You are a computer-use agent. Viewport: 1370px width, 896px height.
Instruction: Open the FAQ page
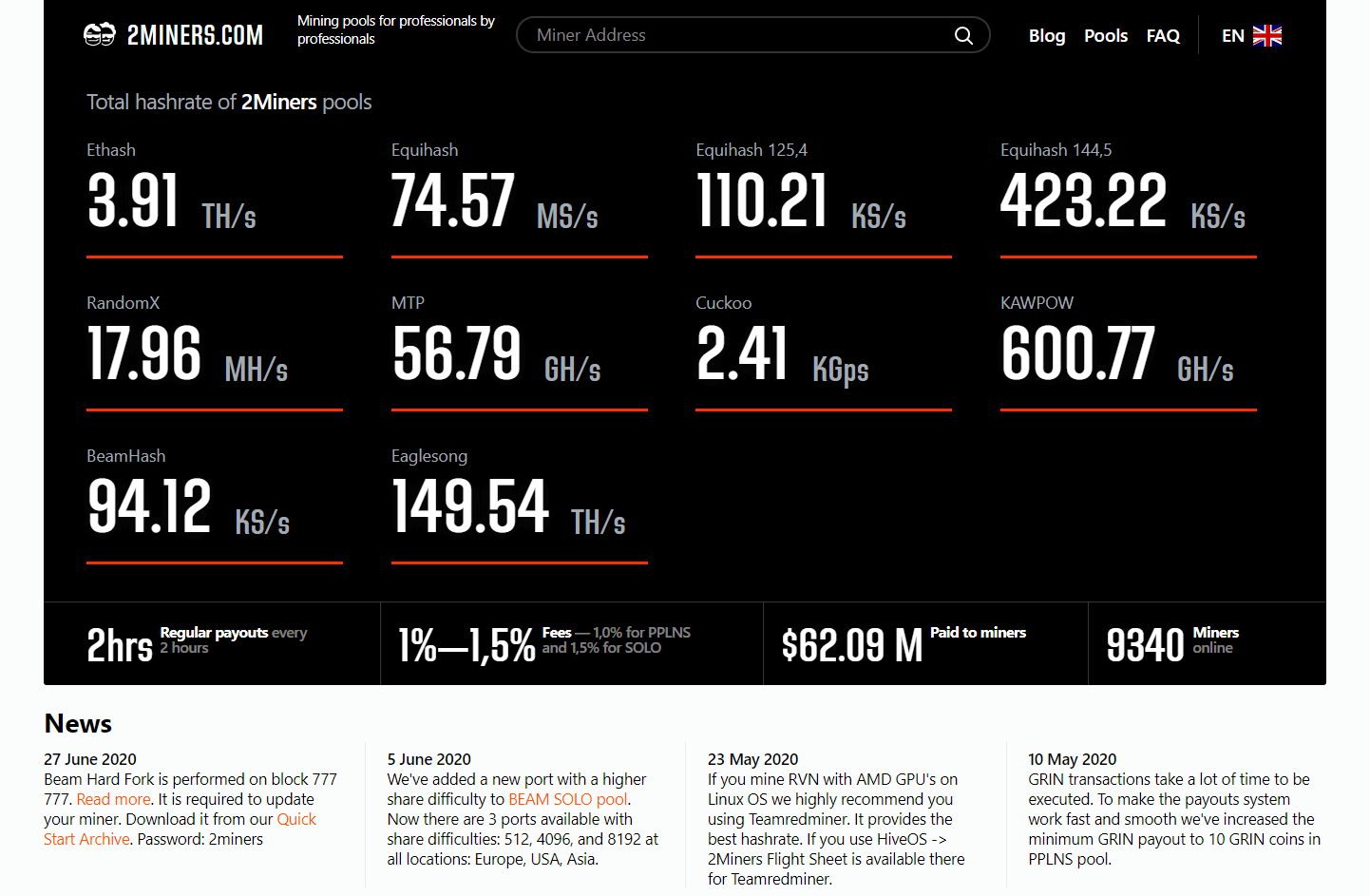[1163, 35]
